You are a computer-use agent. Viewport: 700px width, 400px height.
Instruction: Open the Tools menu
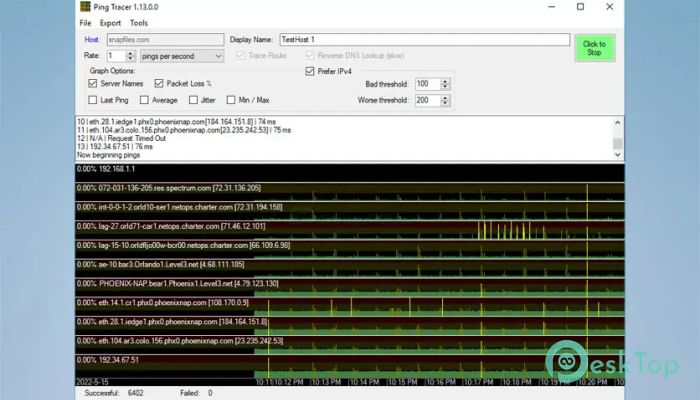tap(139, 23)
